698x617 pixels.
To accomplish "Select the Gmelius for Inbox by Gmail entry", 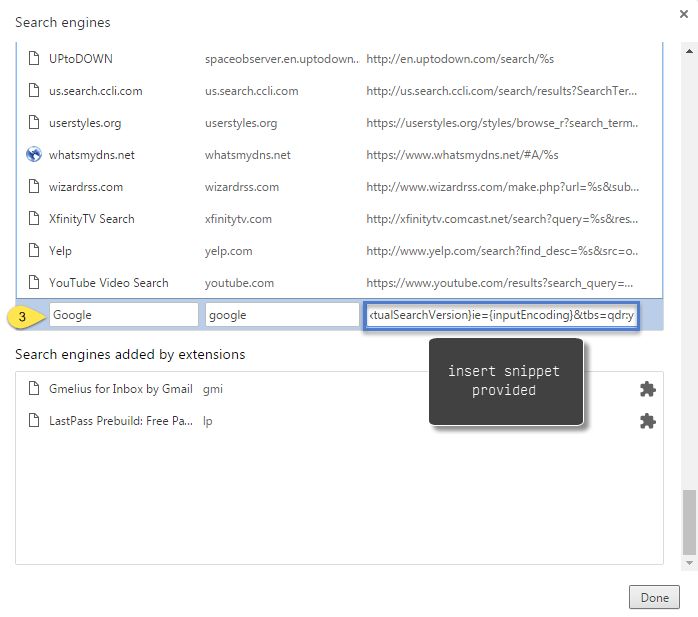I will 121,389.
